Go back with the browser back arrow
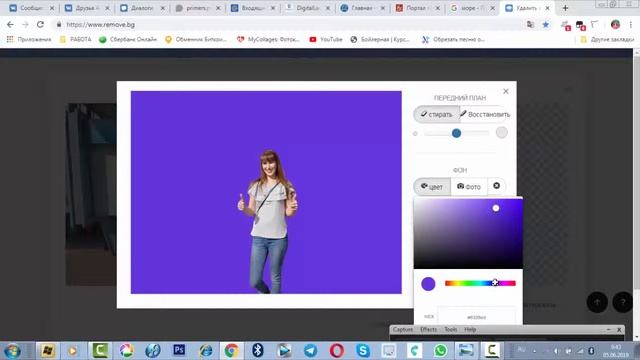The height and width of the screenshot is (360, 640). [10, 24]
